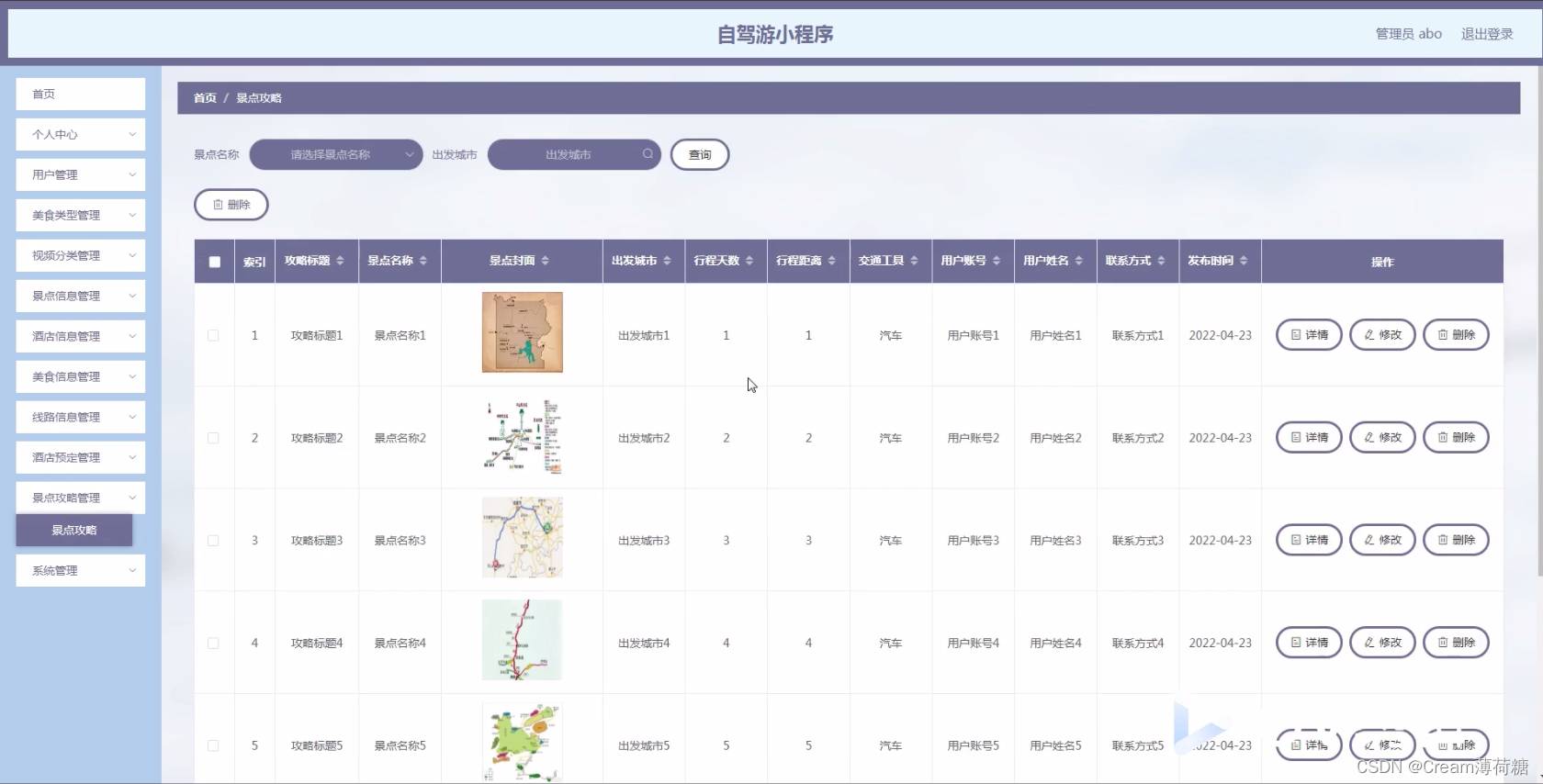Click cell 用户账号4 in the table
Viewport: 1543px width, 784px height.
click(974, 644)
